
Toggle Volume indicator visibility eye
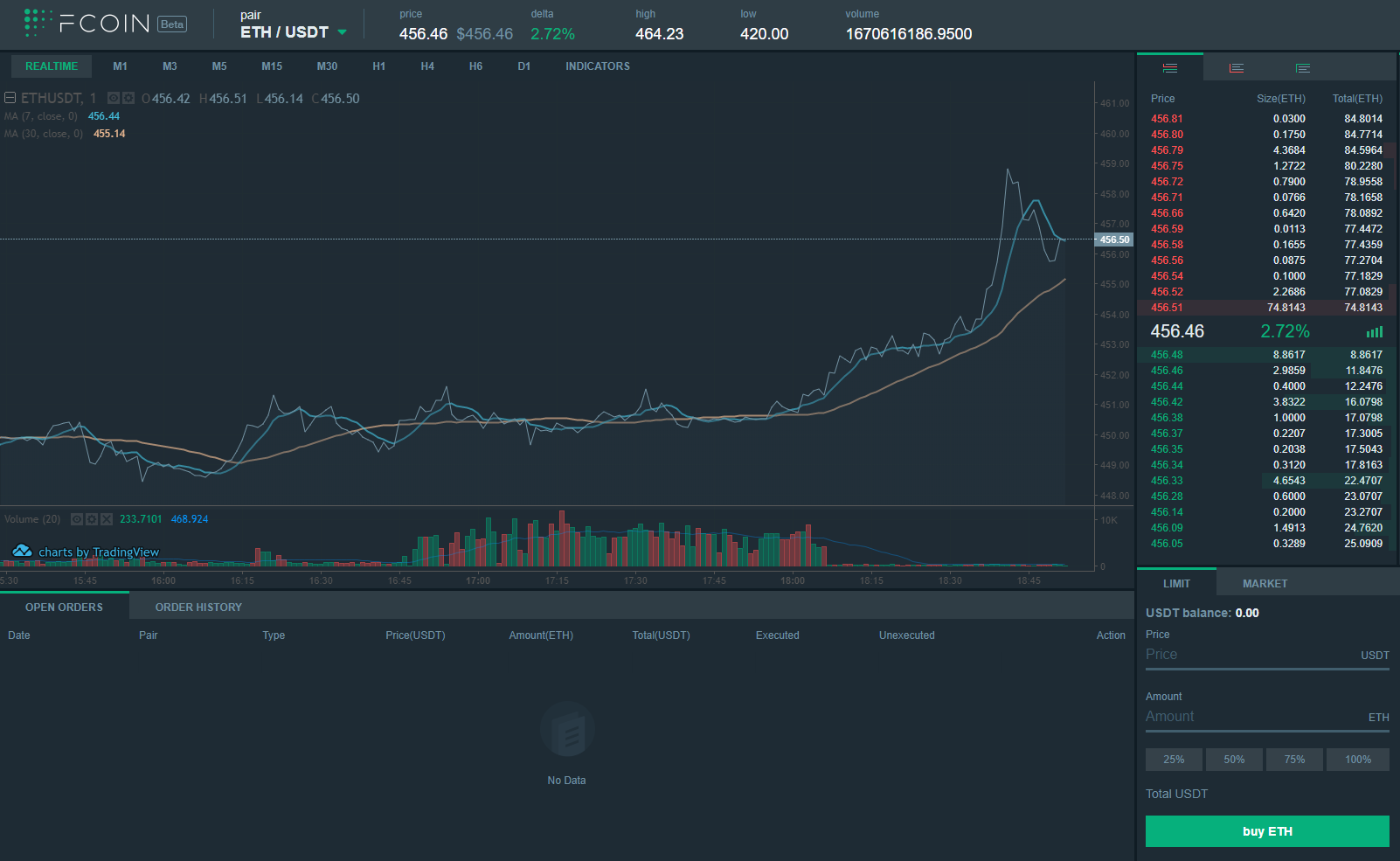pos(77,519)
